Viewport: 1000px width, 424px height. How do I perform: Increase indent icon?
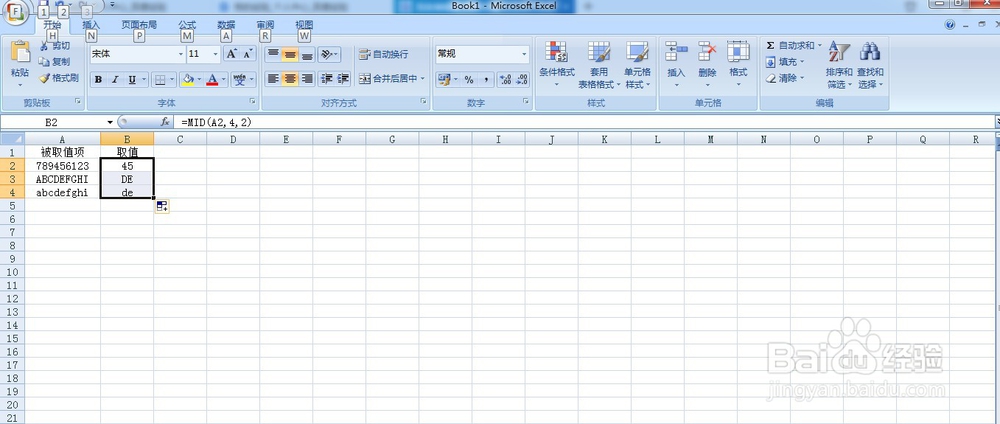click(343, 79)
